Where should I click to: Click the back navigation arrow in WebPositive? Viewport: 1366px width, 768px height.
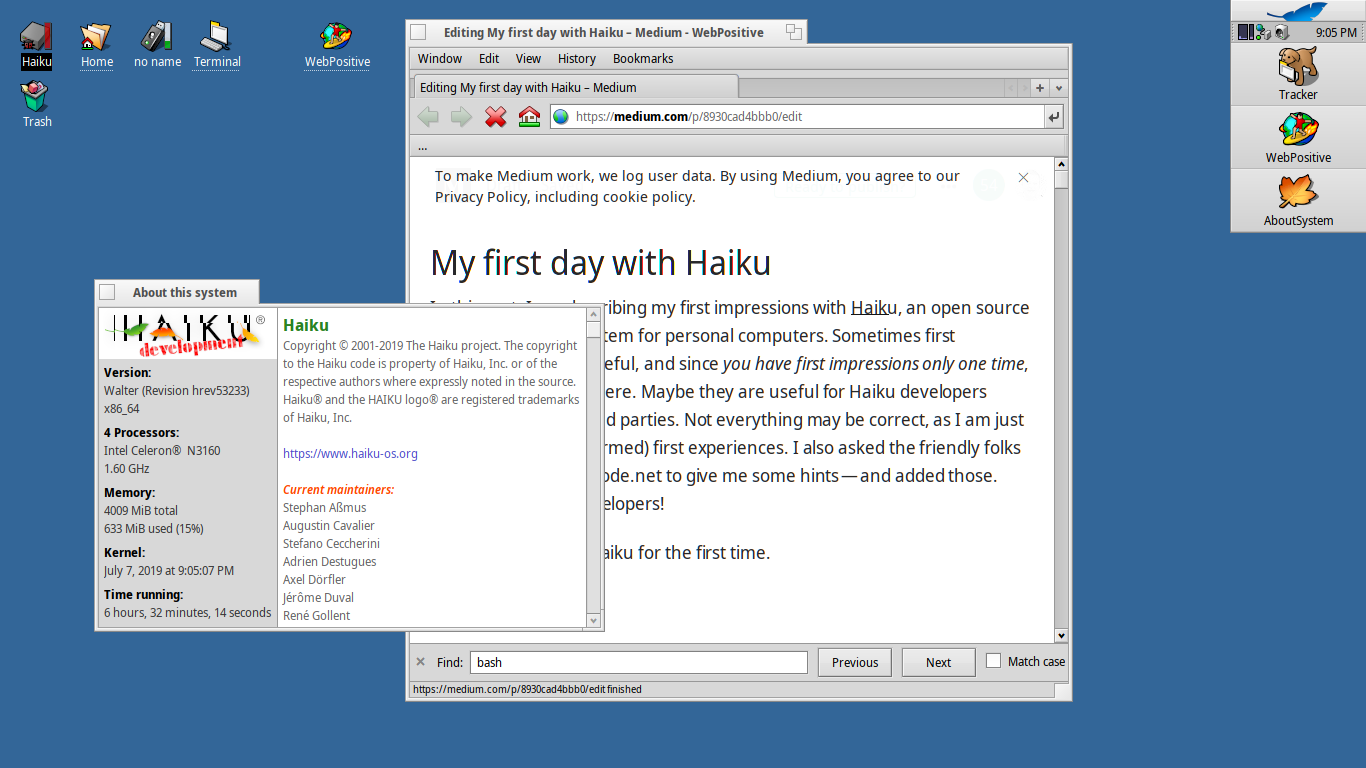click(428, 116)
